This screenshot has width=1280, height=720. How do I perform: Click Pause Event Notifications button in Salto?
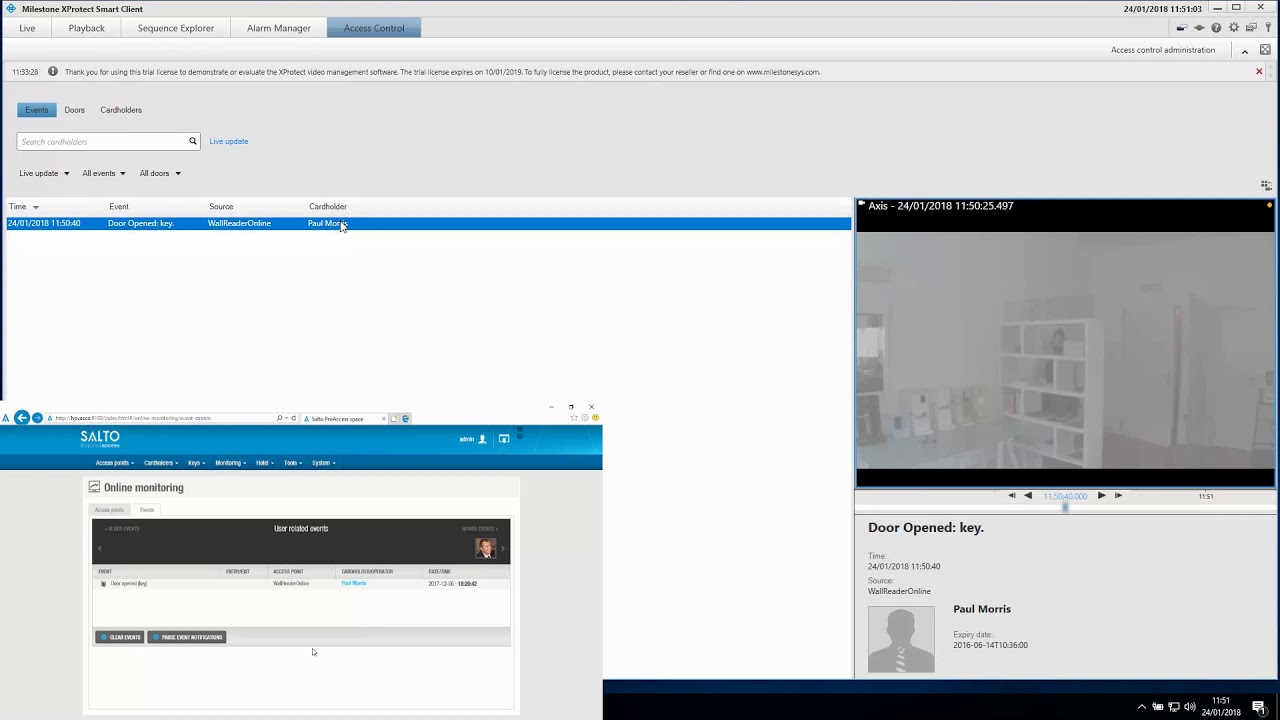coord(187,637)
